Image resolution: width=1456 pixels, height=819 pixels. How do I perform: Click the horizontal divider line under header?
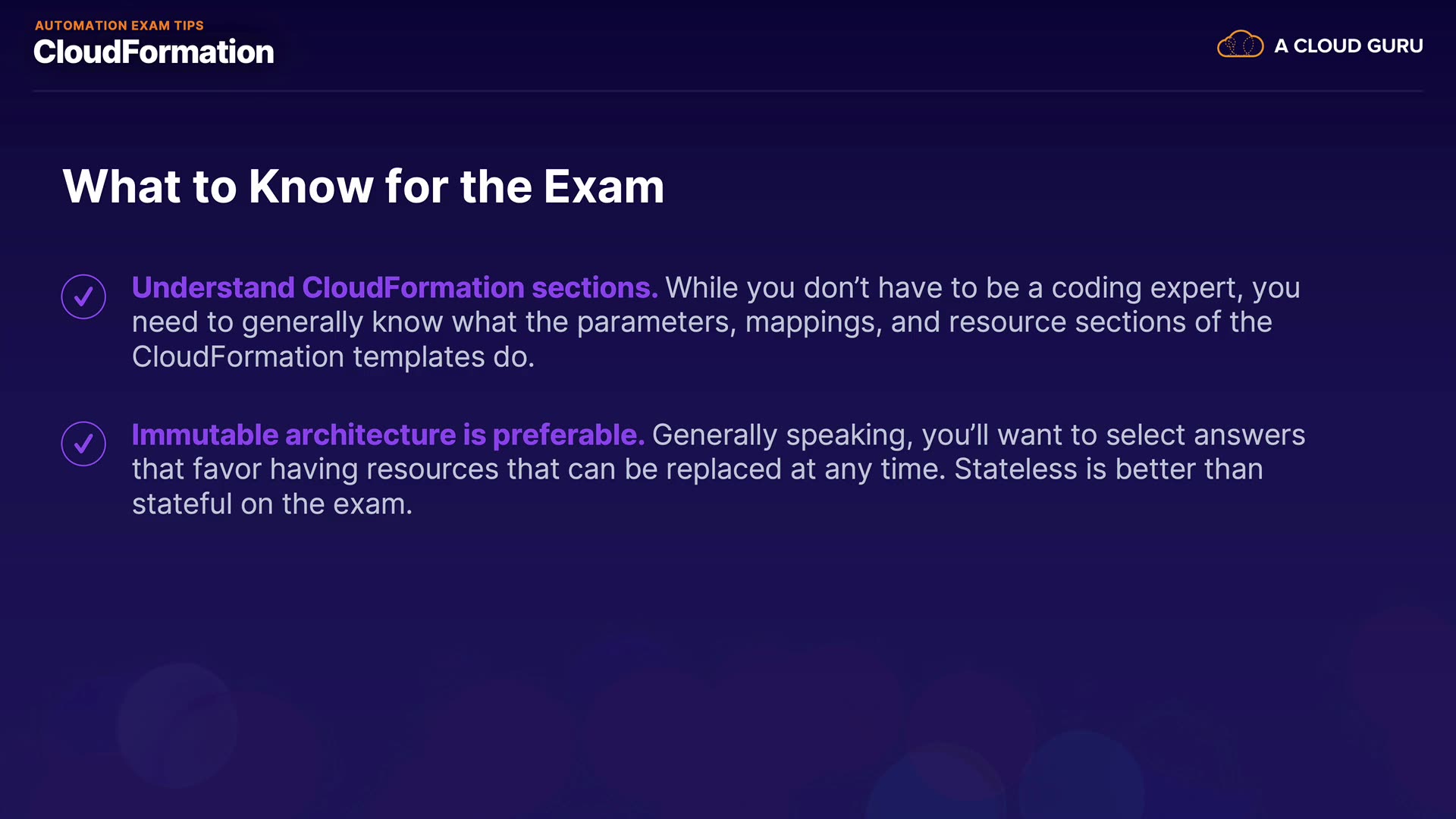pos(728,91)
